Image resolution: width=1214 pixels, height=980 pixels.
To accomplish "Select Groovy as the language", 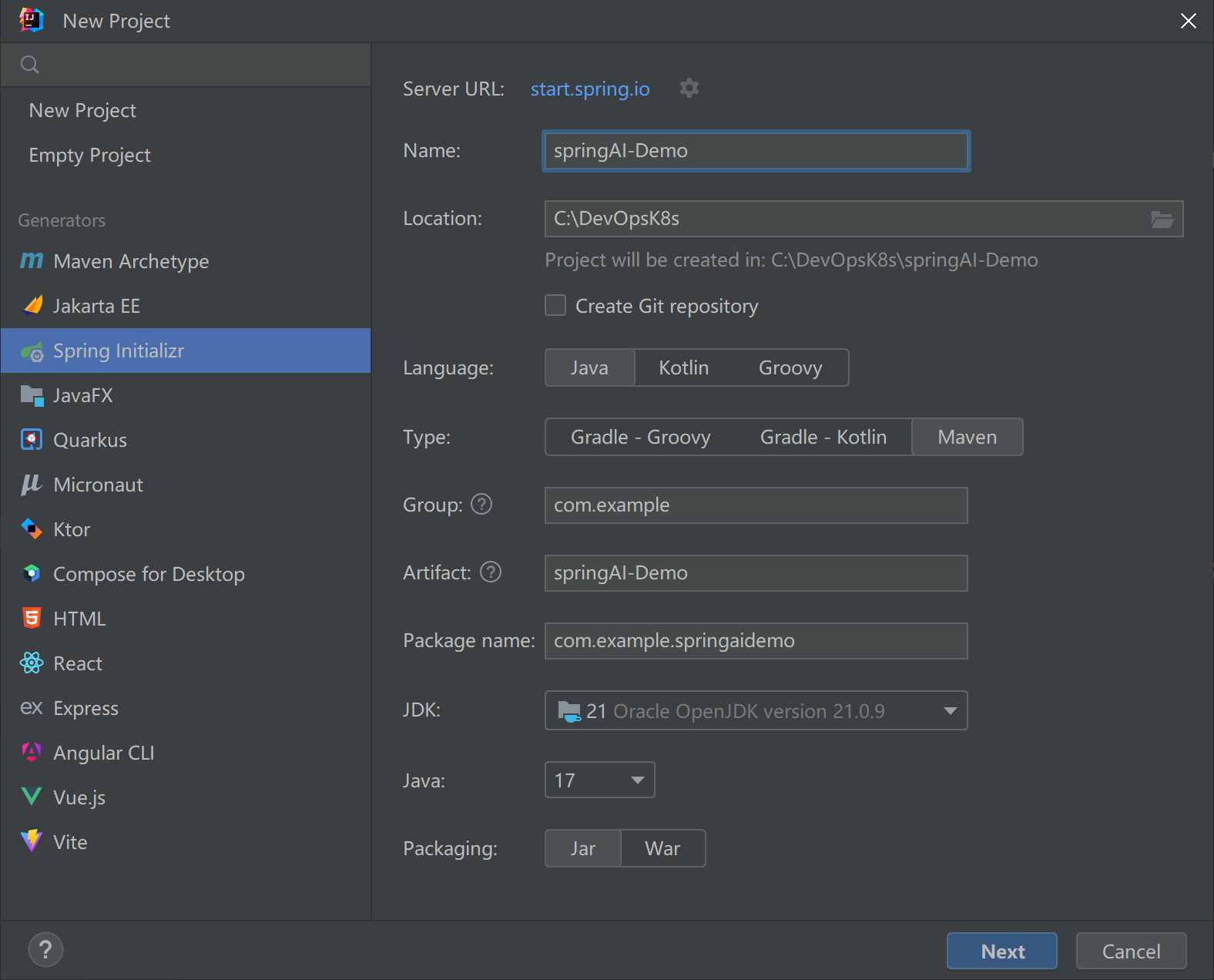I will pos(790,367).
